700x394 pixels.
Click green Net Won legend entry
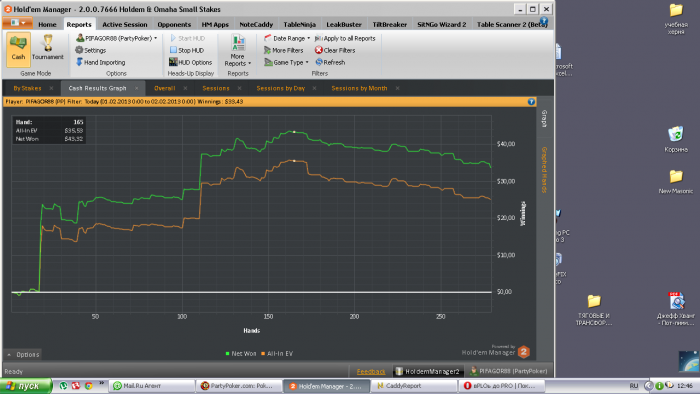241,353
